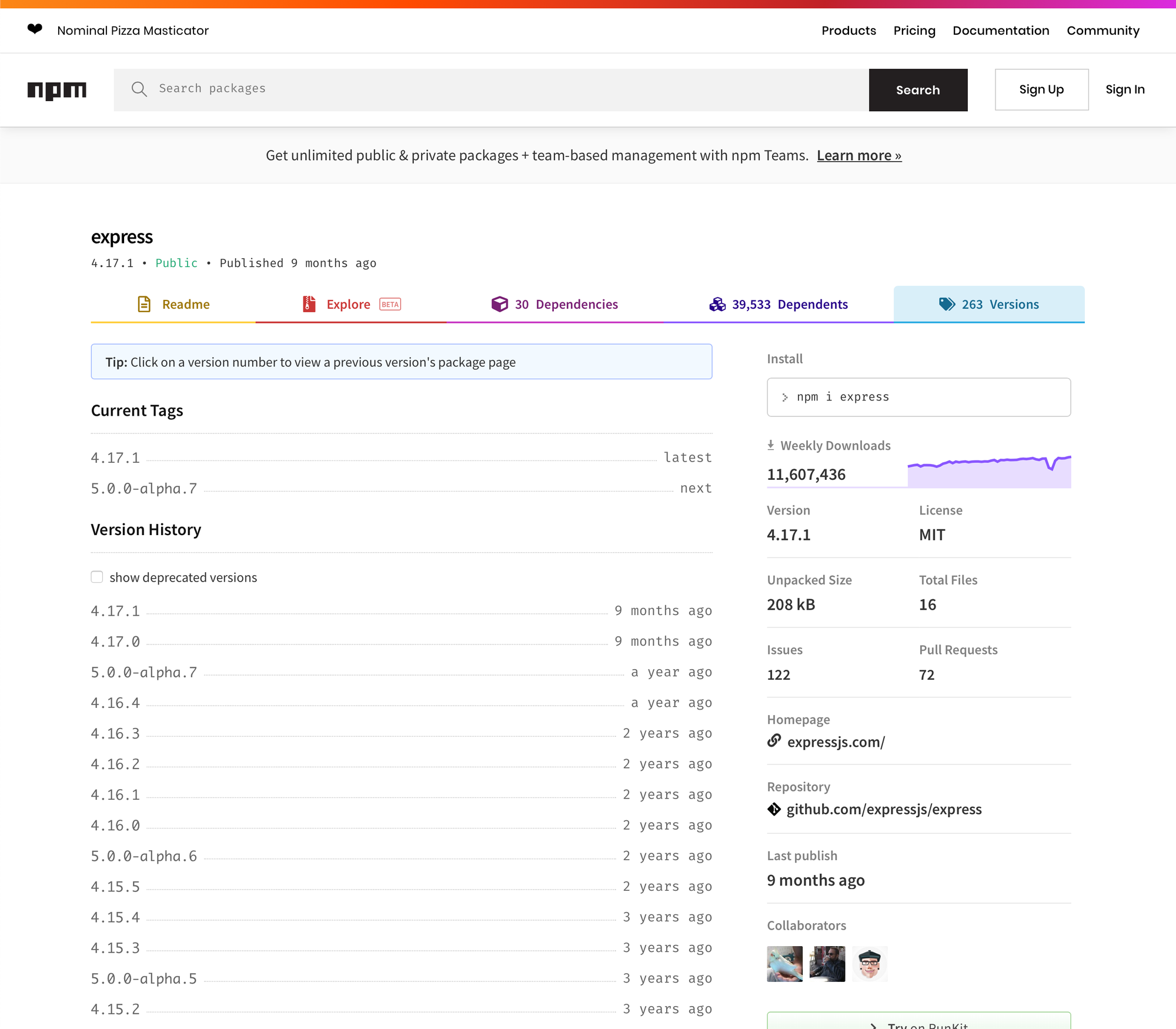Viewport: 1176px width, 1029px height.
Task: Click the Explore zip file icon
Action: [x=309, y=304]
